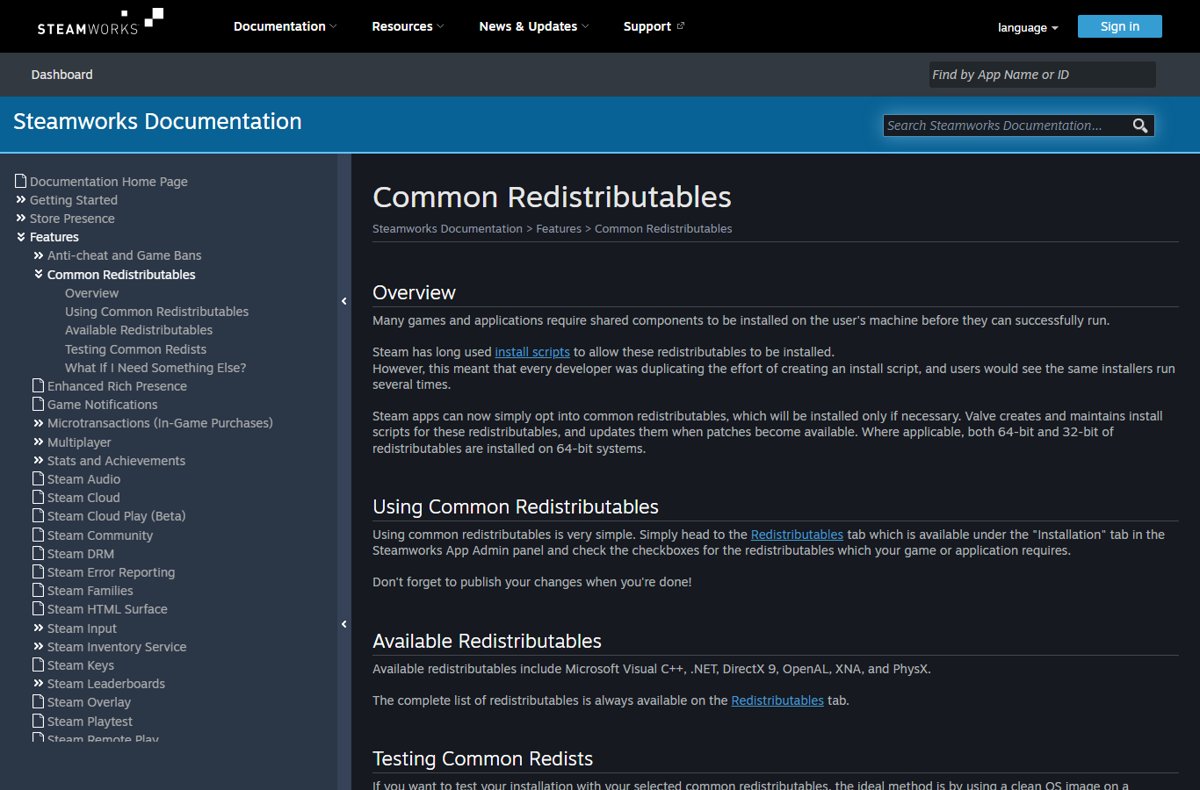Click the Steamworks Documentation breadcrumb
This screenshot has height=790, width=1200.
[447, 228]
